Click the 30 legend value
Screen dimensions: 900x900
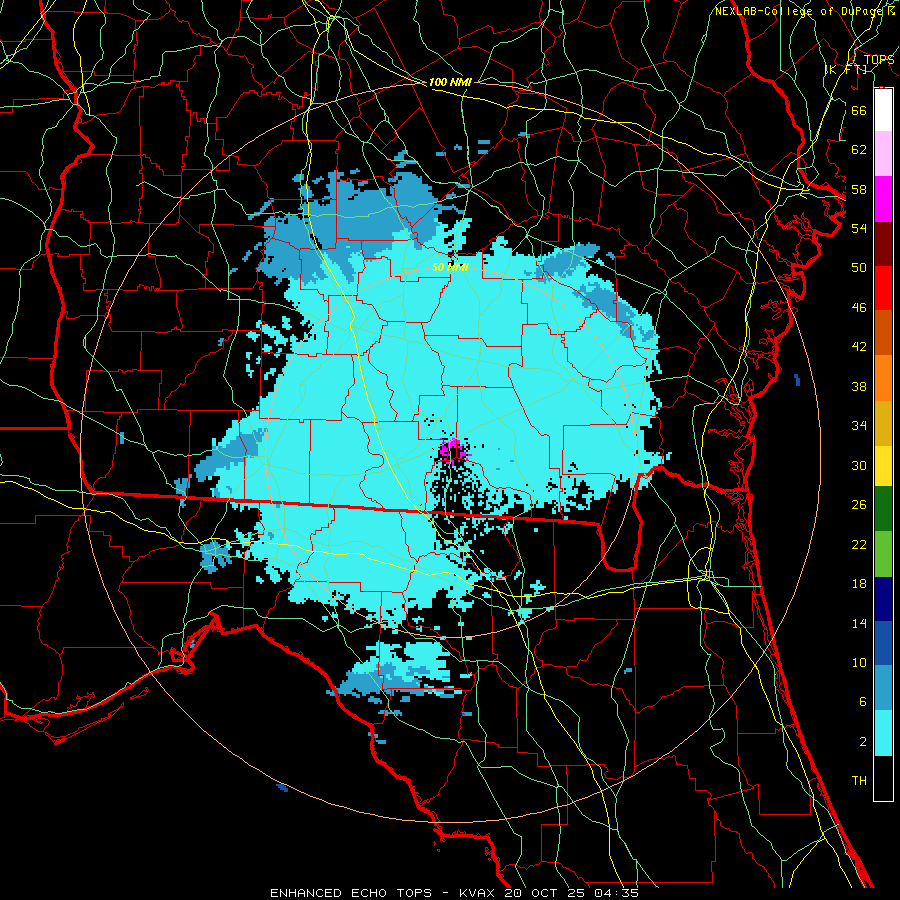[859, 465]
